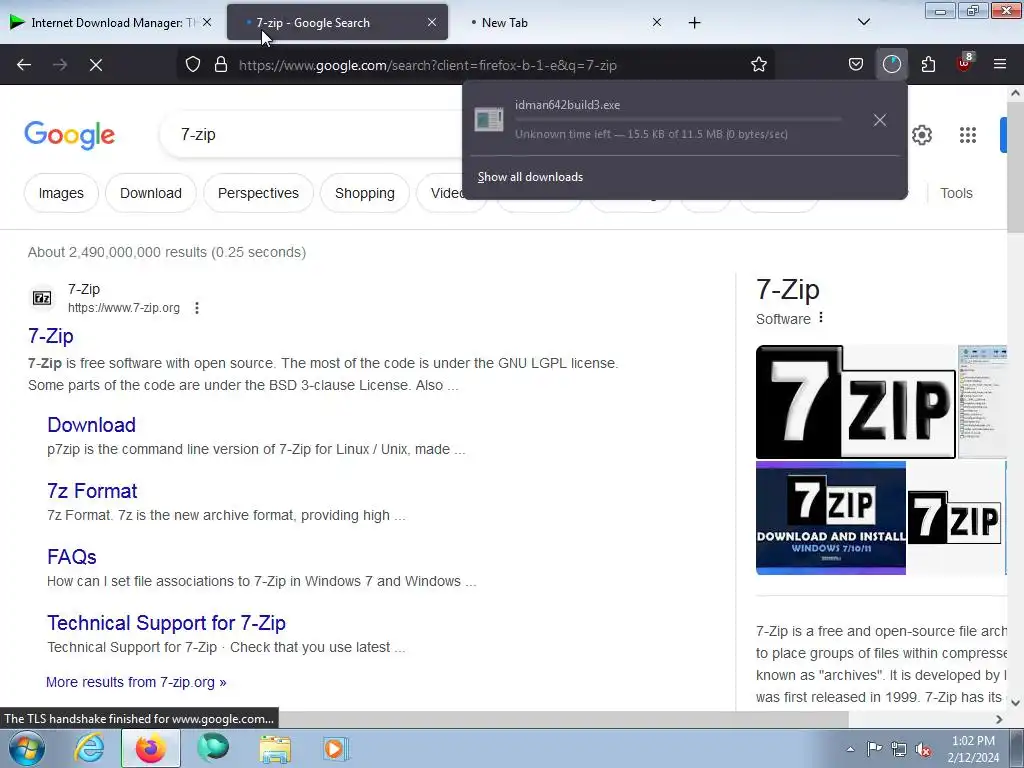
Task: Bookmark this page with the star icon
Action: click(758, 65)
